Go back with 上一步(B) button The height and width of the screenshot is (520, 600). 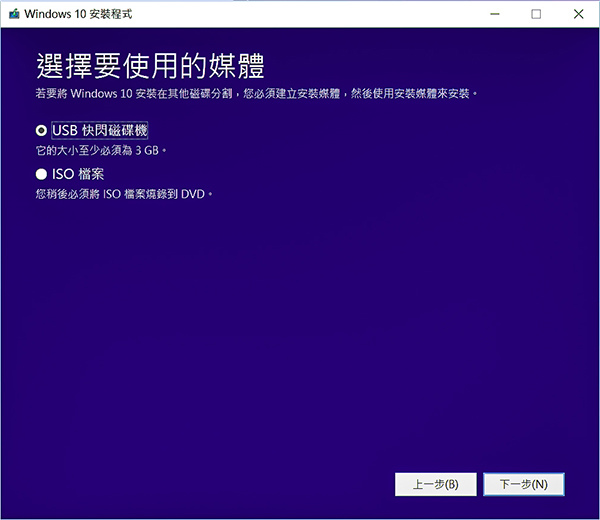click(436, 484)
